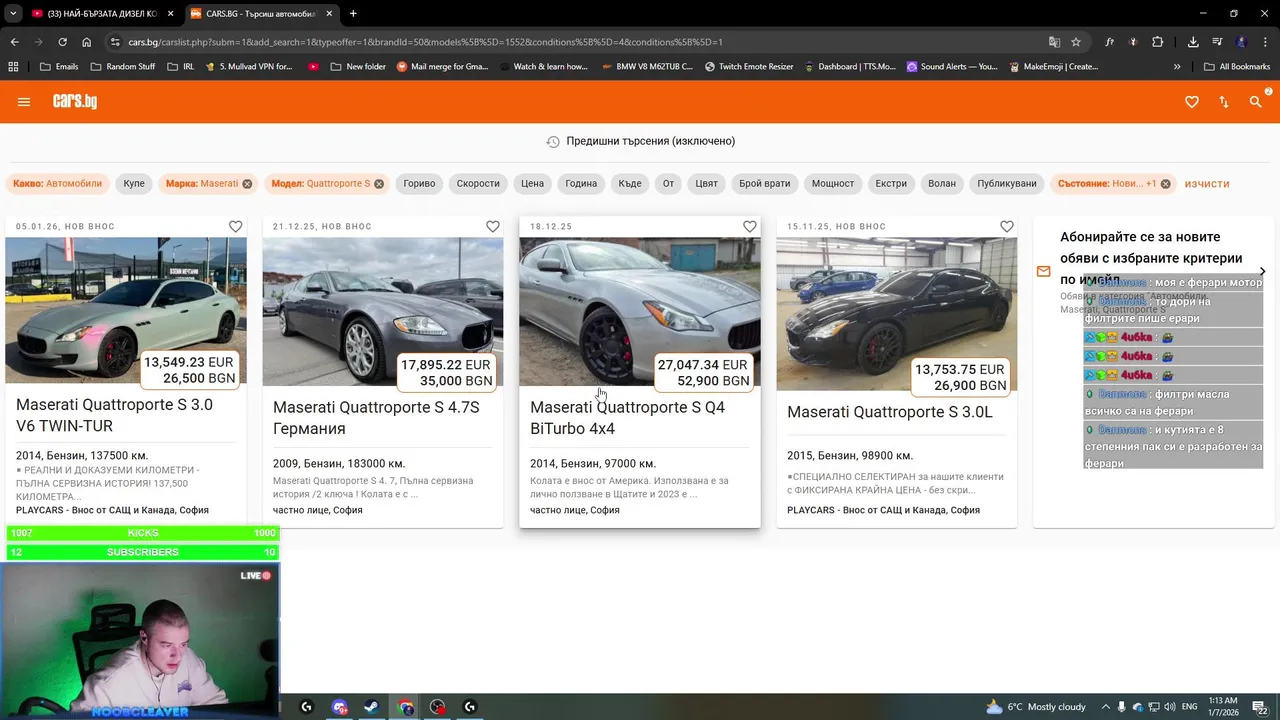The width and height of the screenshot is (1280, 720).
Task: Open Maserati Quattroporte S Q4 BiTurbo 4x4 title
Action: point(627,418)
